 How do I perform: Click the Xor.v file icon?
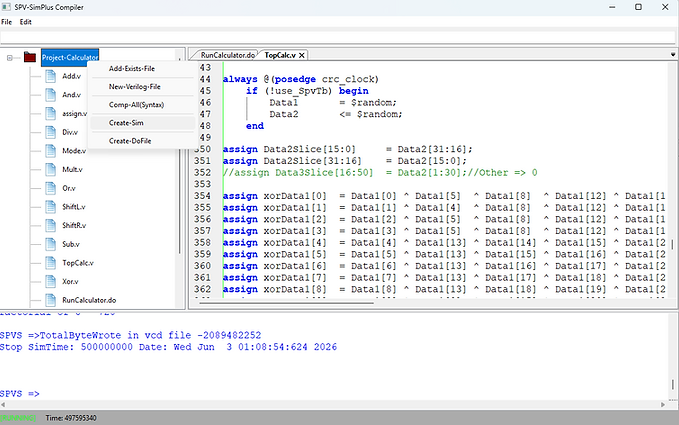click(x=51, y=281)
